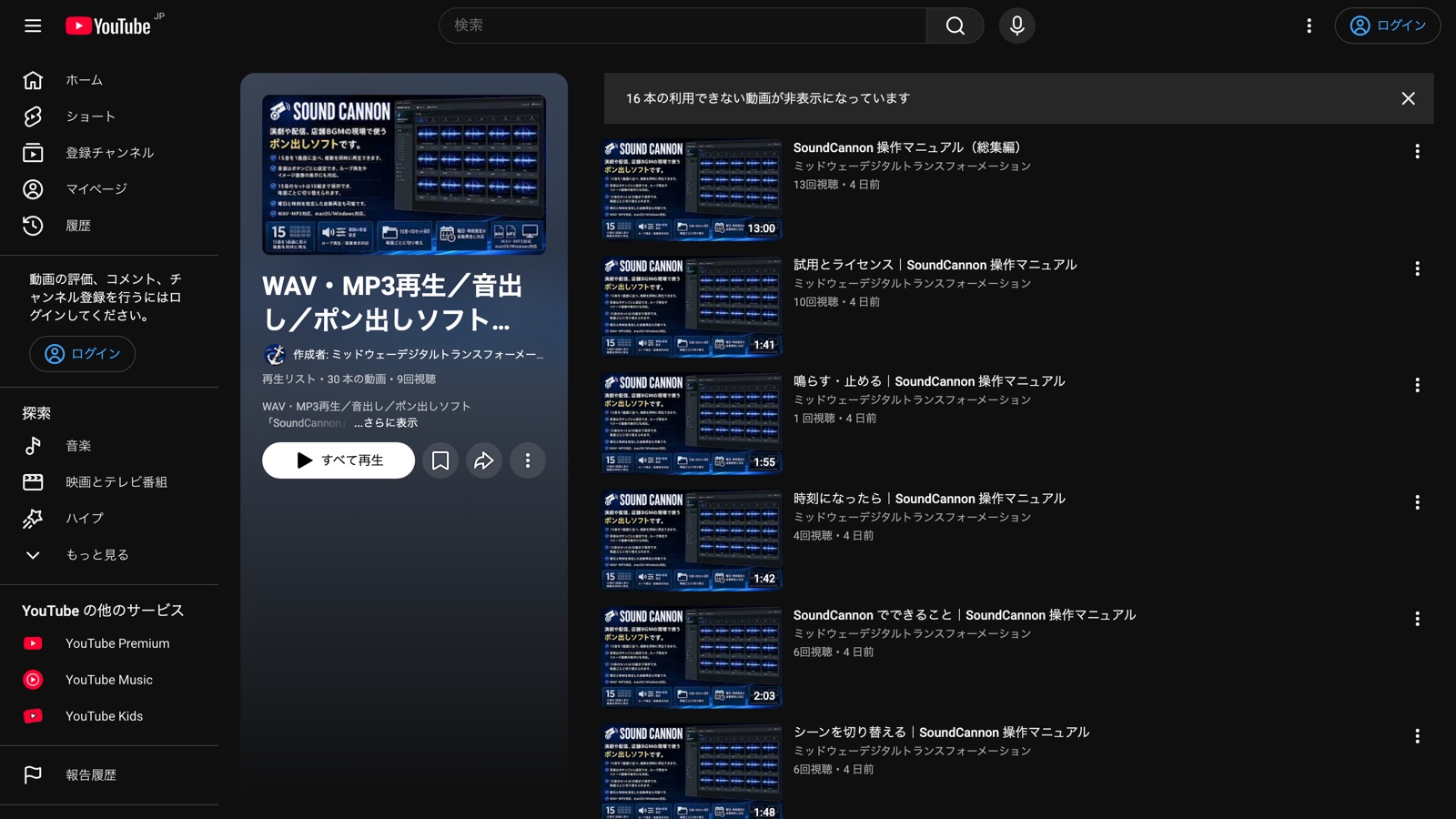Image resolution: width=1456 pixels, height=819 pixels.
Task: Click sidebar ログイン button under sign-in prompt
Action: pyautogui.click(x=82, y=354)
